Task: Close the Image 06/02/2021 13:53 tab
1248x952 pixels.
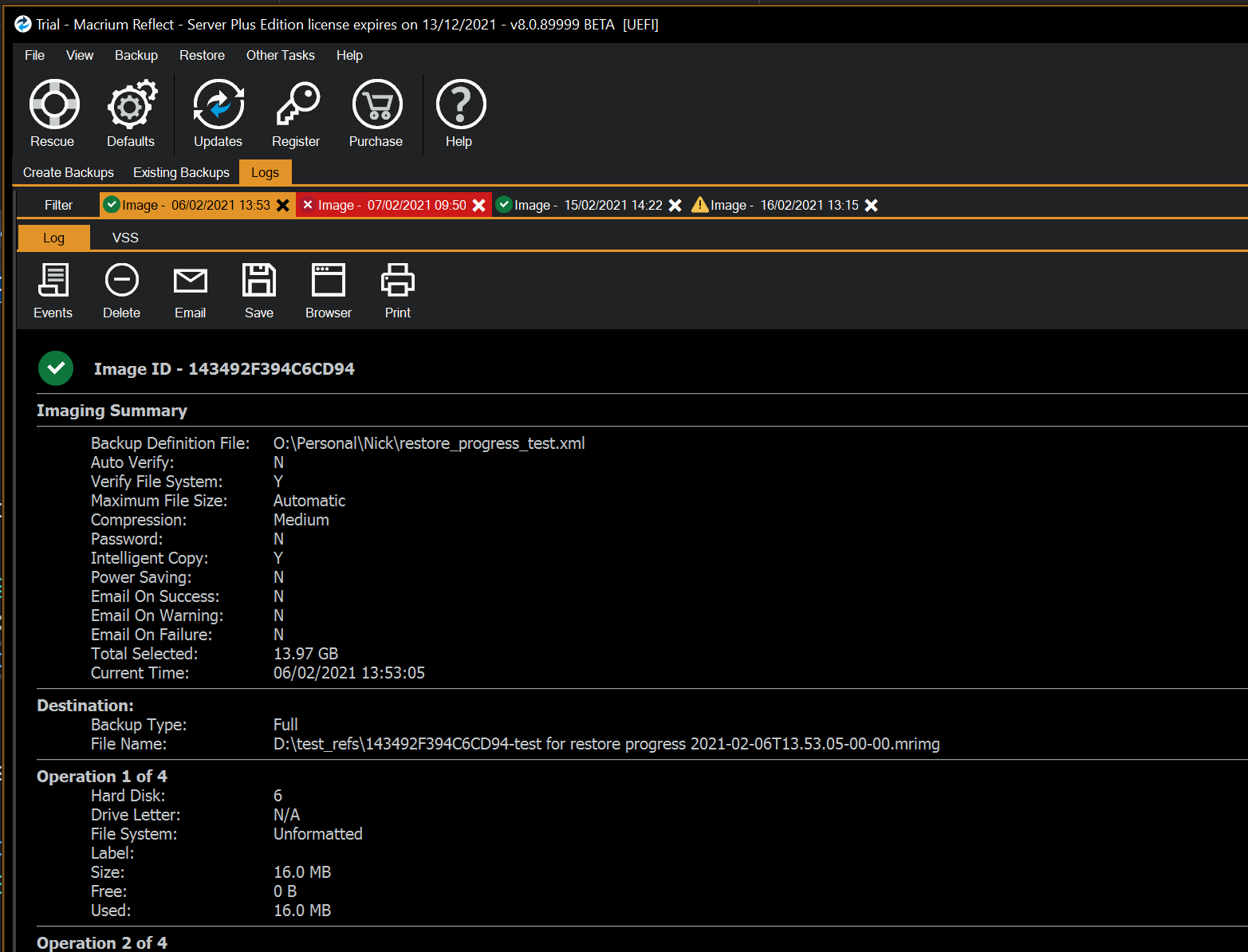Action: pyautogui.click(x=283, y=205)
